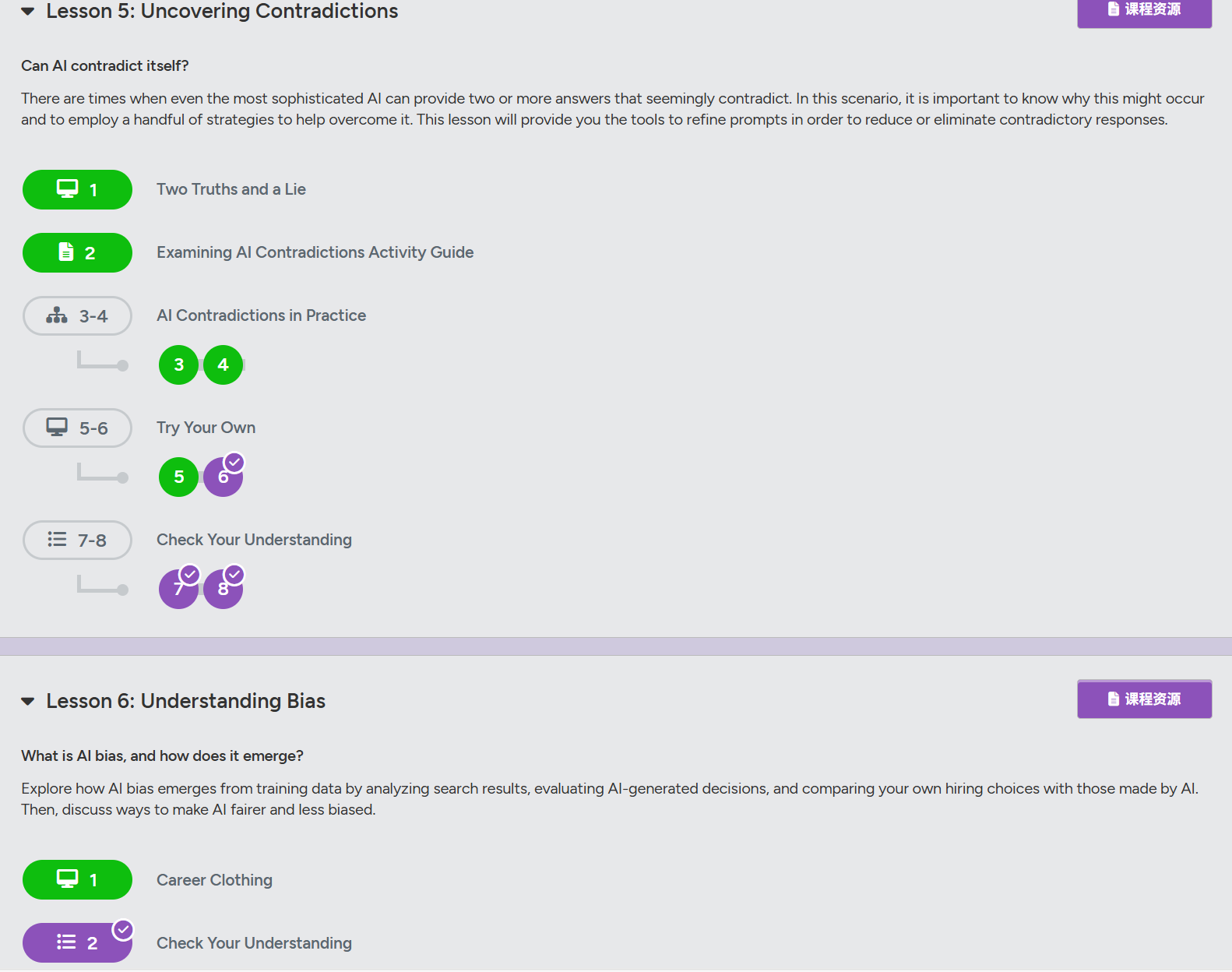
Task: Open Lesson 6 level 1 Career Clothing pill
Action: click(77, 879)
